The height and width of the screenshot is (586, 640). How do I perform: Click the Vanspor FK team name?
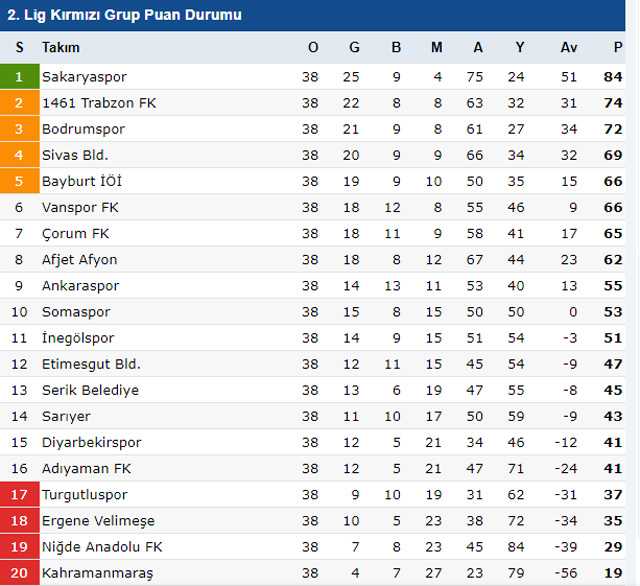pos(81,207)
